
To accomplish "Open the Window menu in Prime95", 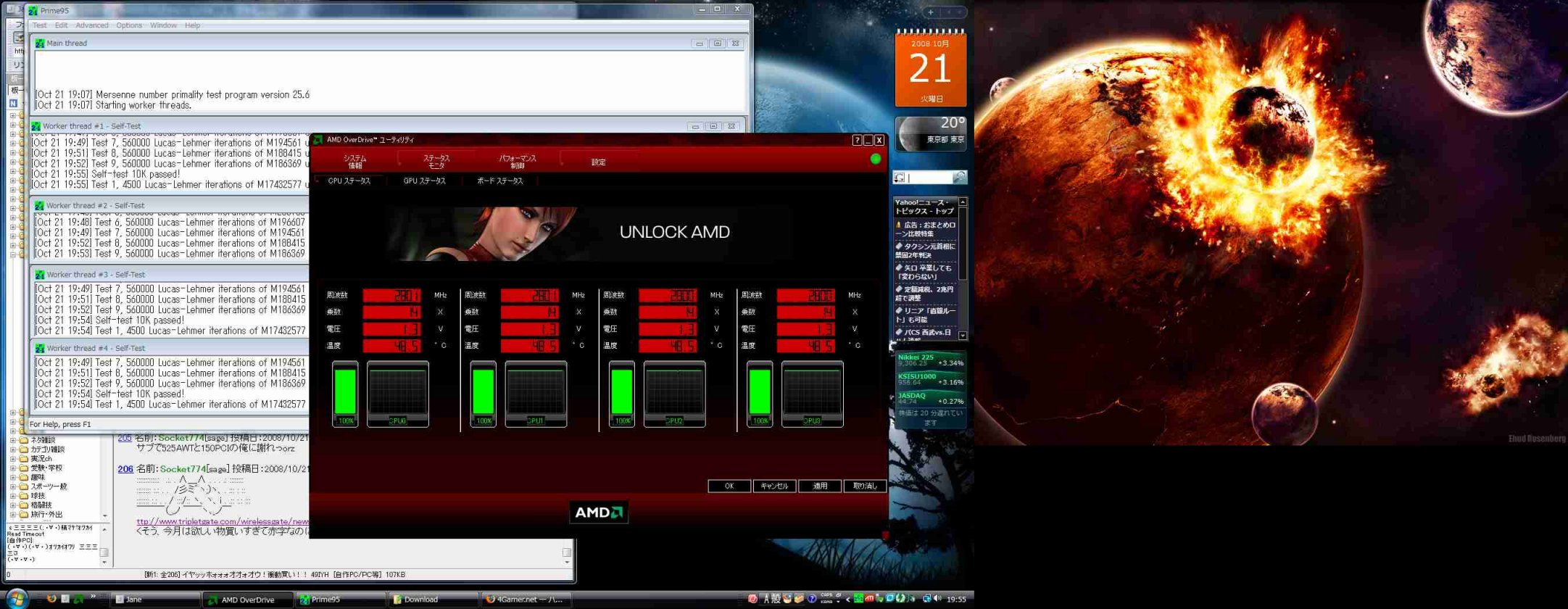I will tap(163, 25).
